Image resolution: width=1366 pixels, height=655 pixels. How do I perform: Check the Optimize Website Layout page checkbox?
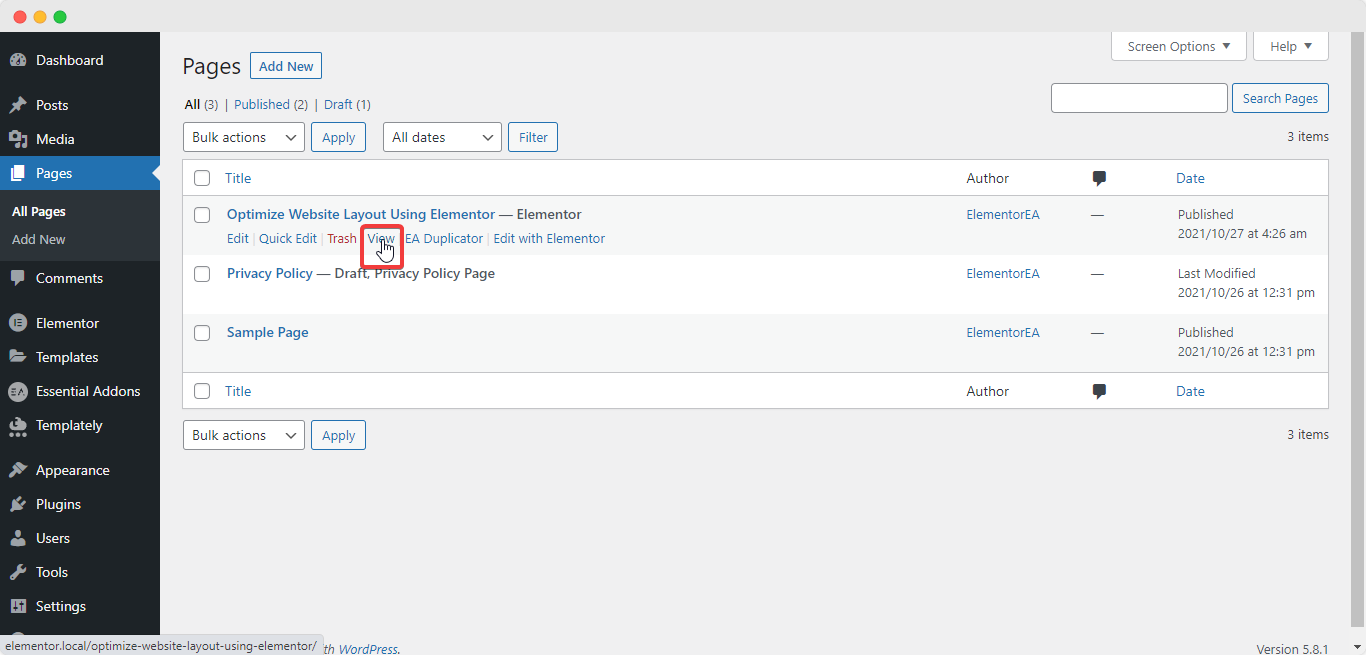202,215
